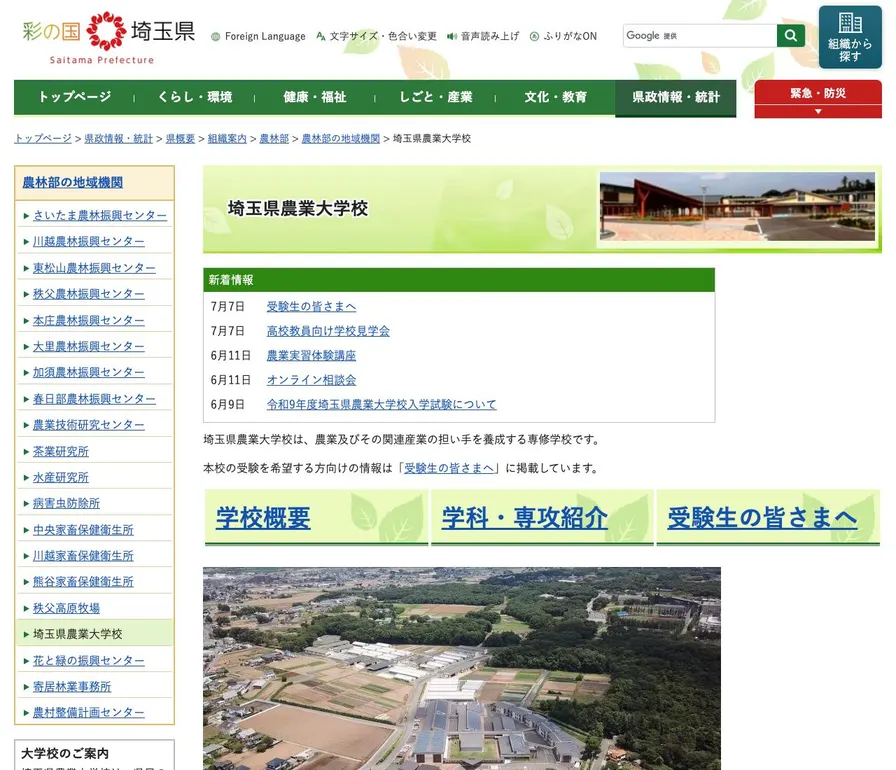Open the くらし・環境 menu tab

(x=194, y=97)
